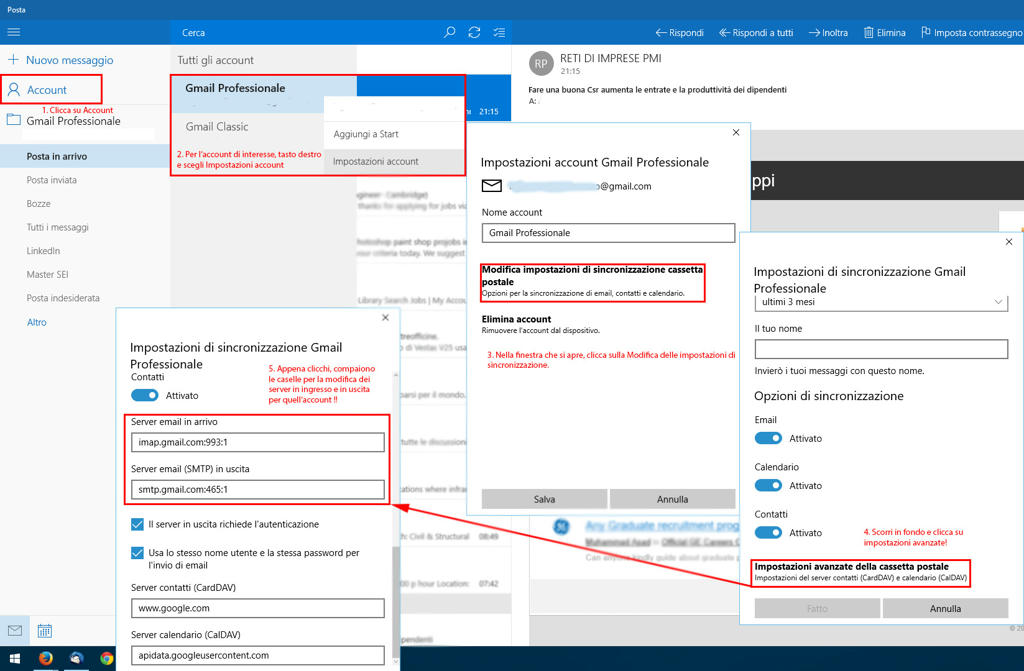This screenshot has height=671, width=1024.
Task: Launch Chrome from the taskbar
Action: pyautogui.click(x=106, y=658)
